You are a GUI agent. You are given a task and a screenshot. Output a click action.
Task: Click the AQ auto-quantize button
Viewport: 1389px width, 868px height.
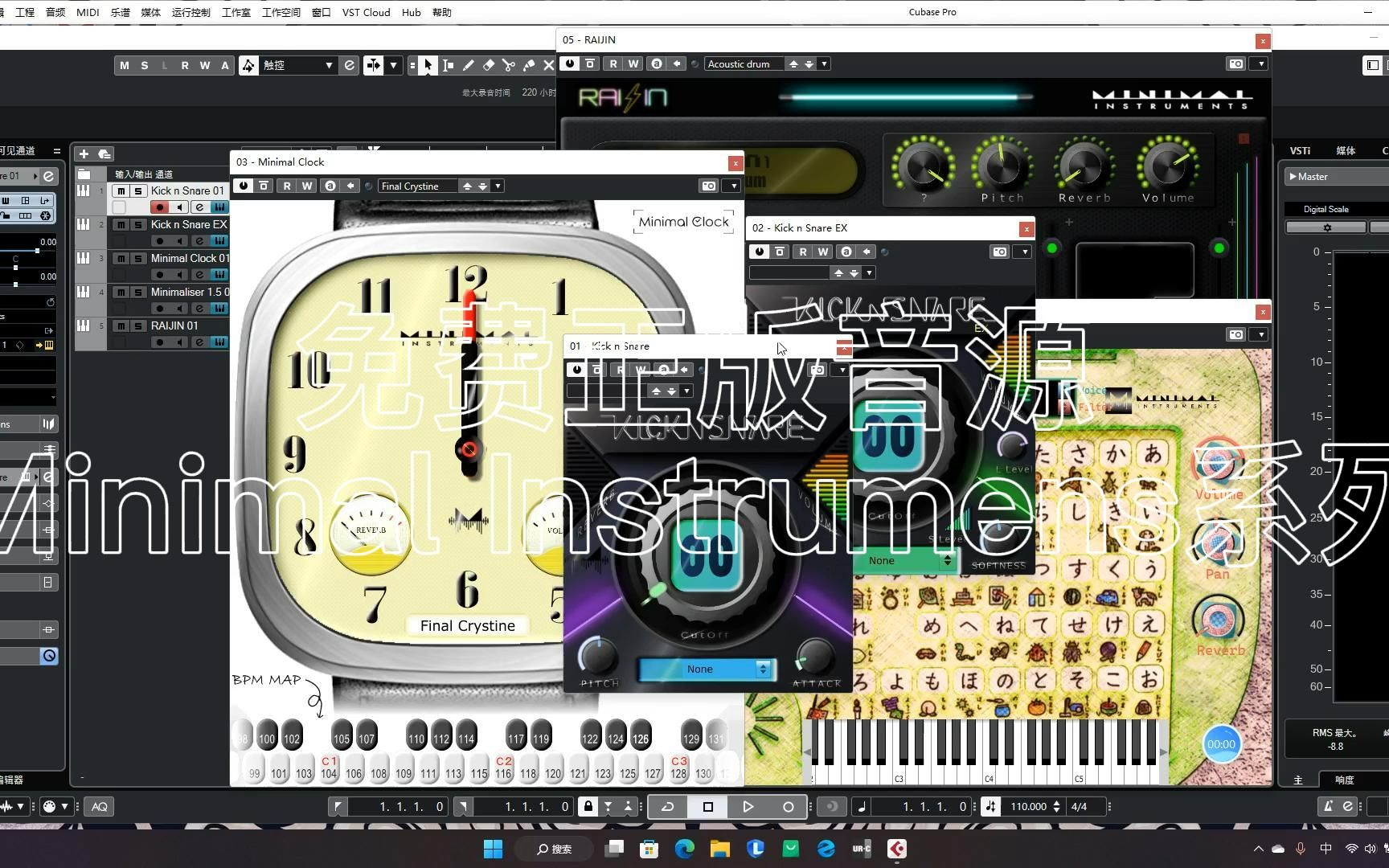tap(100, 806)
